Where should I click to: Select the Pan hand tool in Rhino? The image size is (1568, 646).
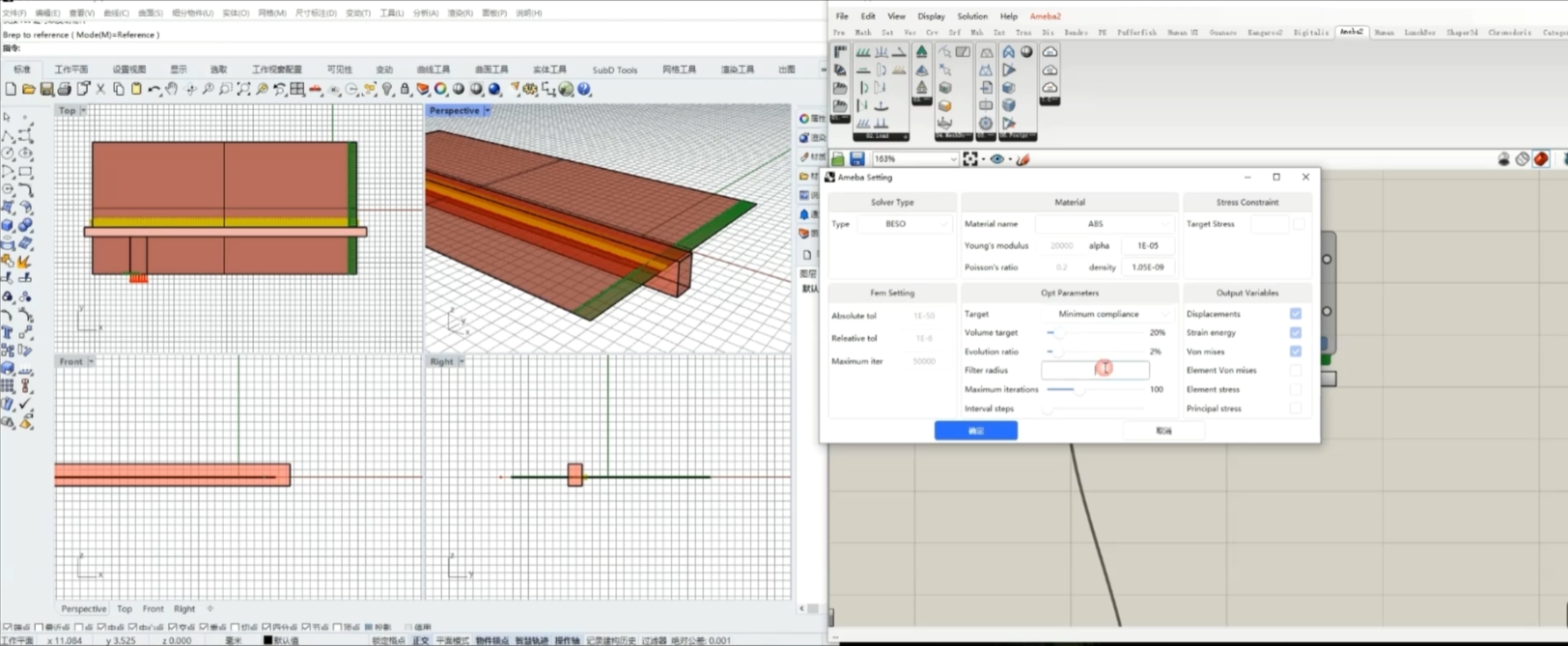point(172,89)
